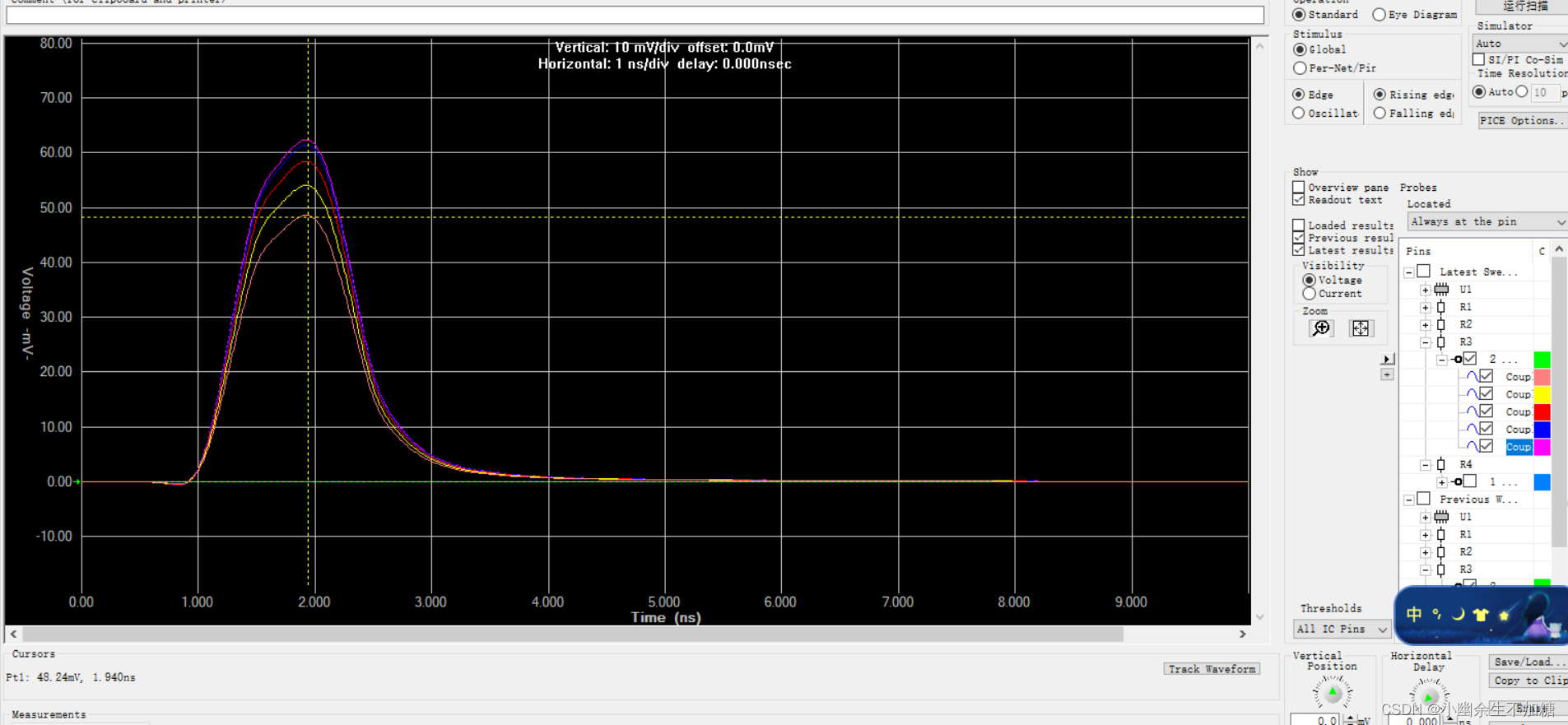
Task: Expand pin 1 under R4
Action: point(1441,482)
